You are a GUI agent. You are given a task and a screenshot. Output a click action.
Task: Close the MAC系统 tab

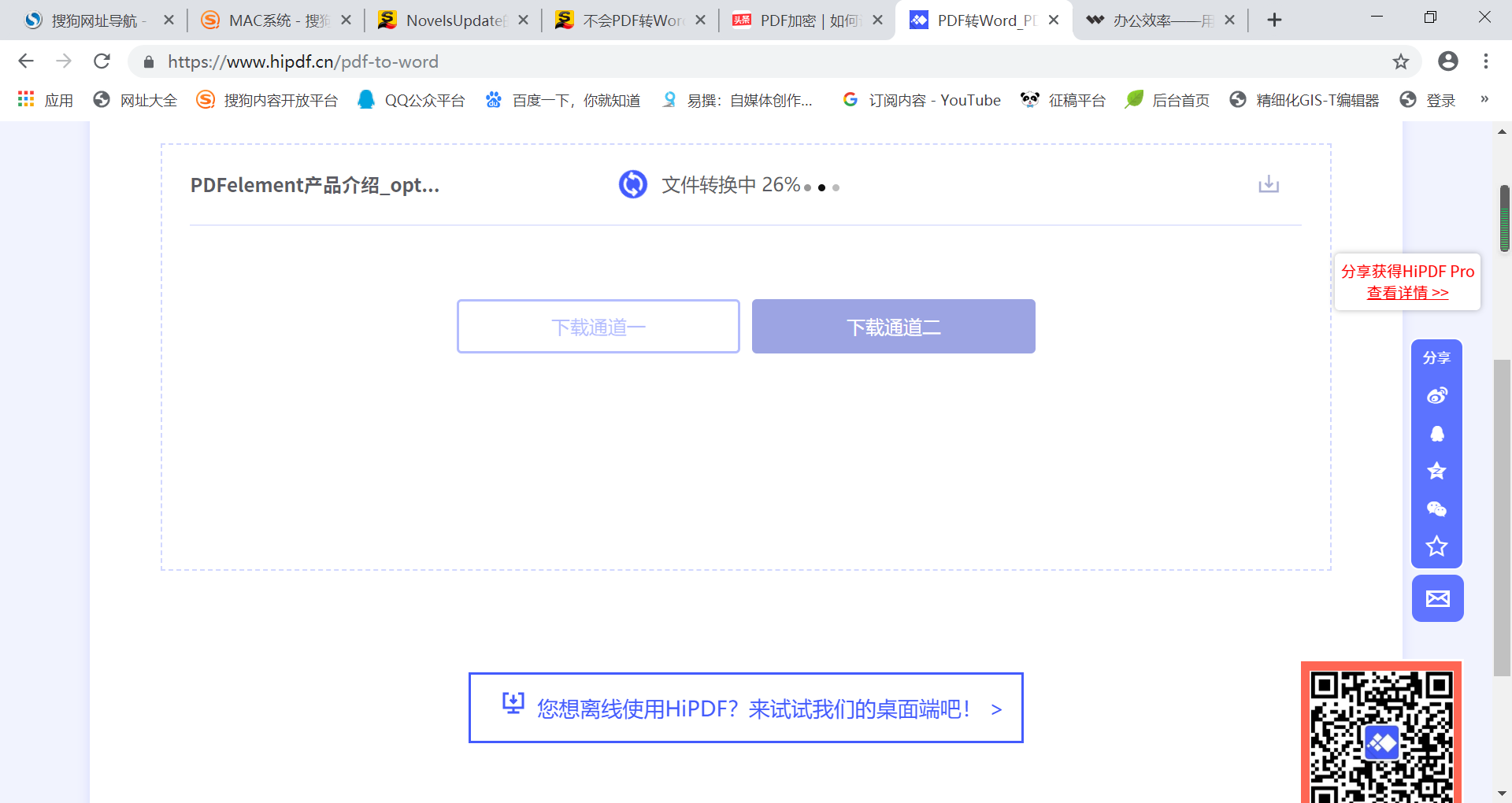(x=346, y=20)
